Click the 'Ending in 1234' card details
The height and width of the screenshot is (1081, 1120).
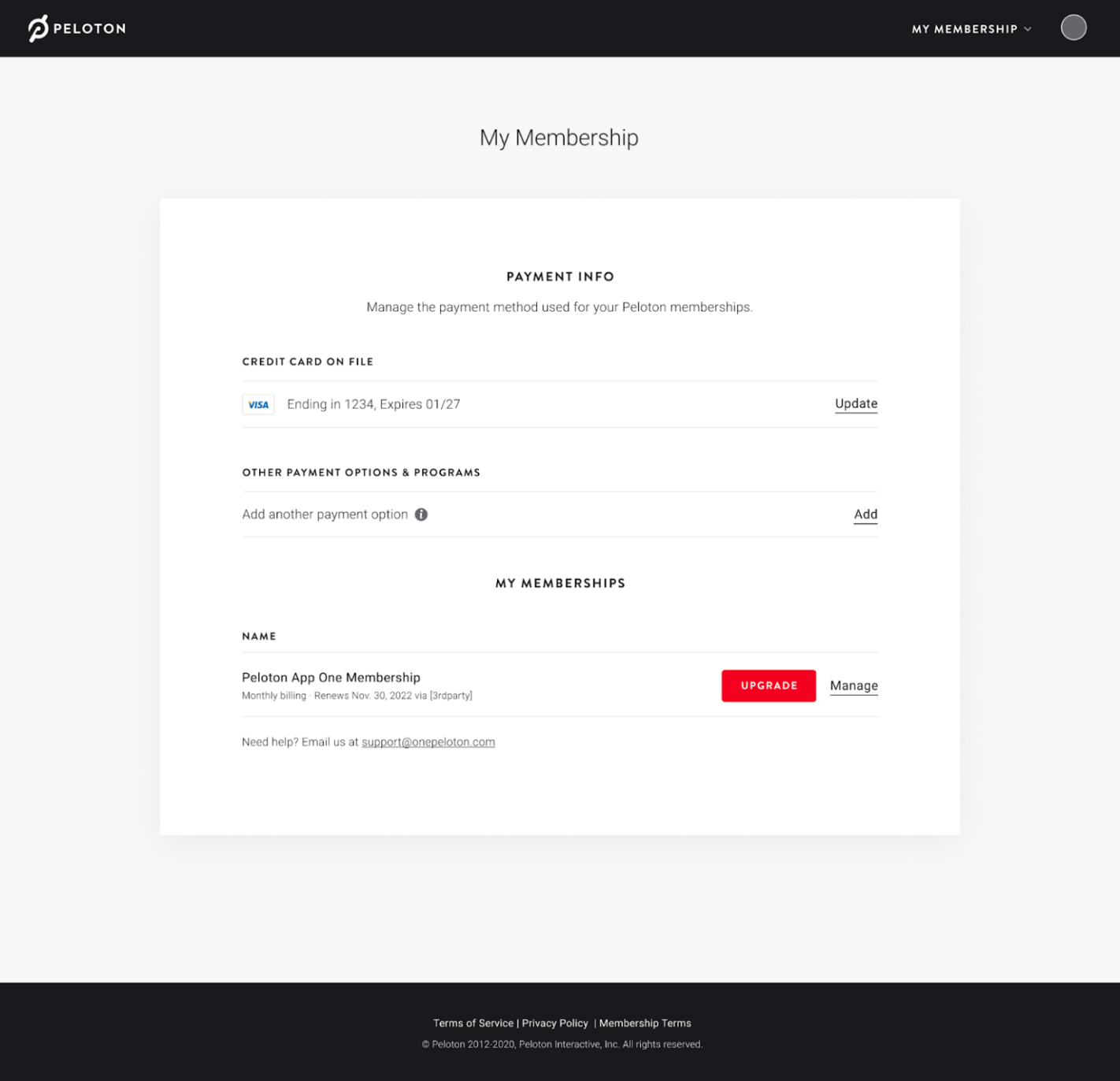[x=373, y=404]
